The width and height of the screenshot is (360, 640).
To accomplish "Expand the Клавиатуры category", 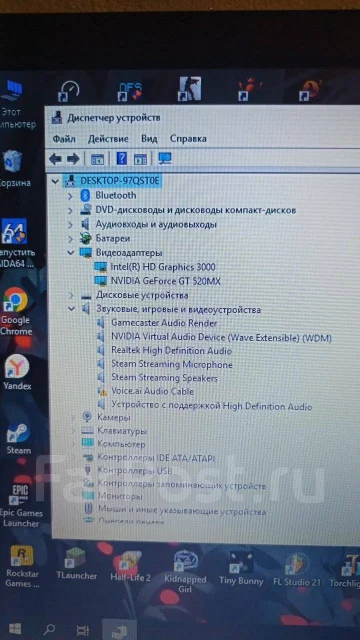I will [x=73, y=431].
